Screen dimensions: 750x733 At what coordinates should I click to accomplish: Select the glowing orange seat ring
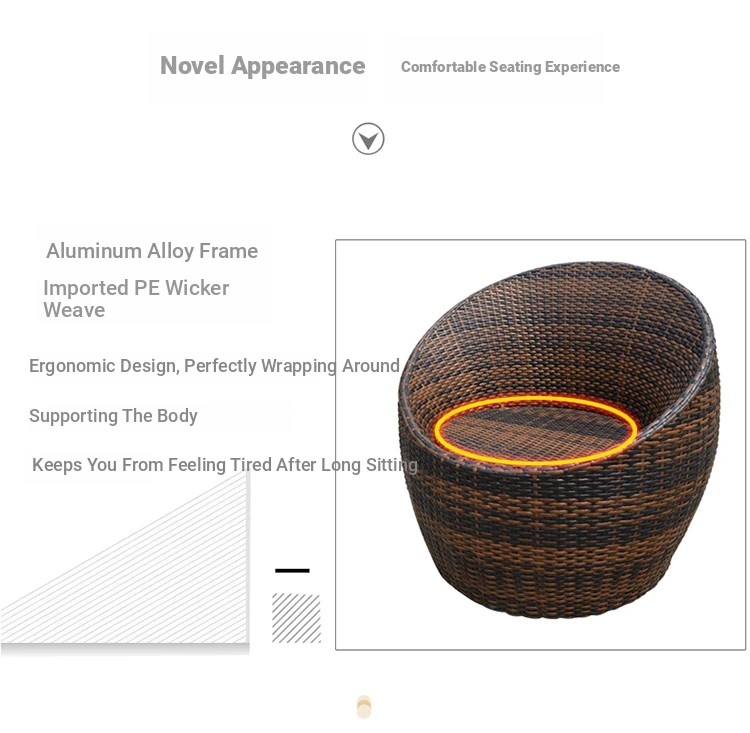(536, 431)
